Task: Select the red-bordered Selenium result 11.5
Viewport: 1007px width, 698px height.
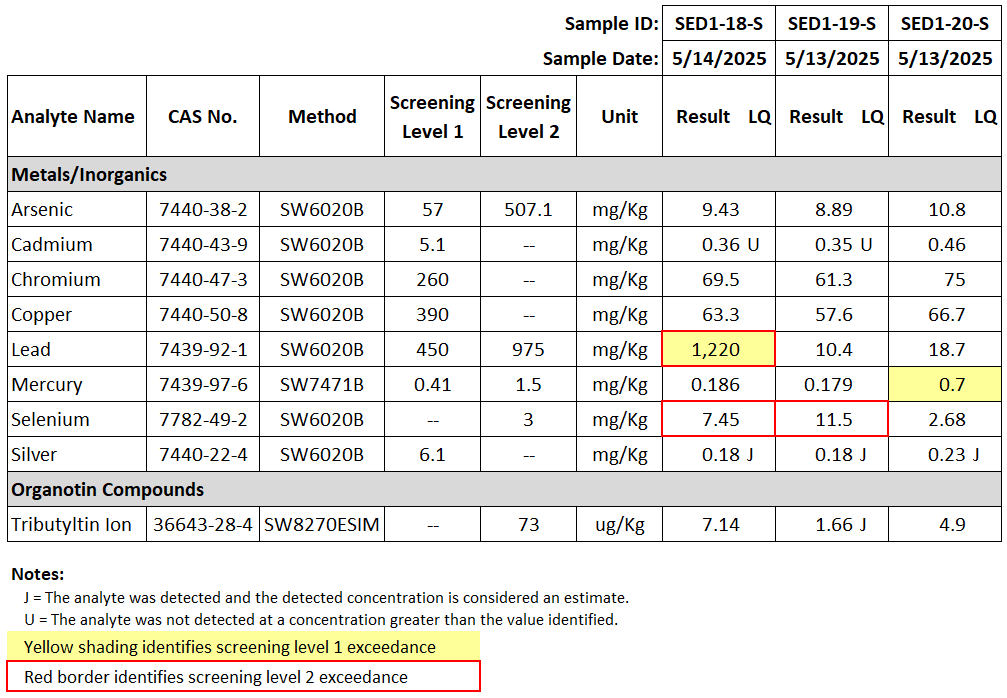Action: click(x=831, y=419)
